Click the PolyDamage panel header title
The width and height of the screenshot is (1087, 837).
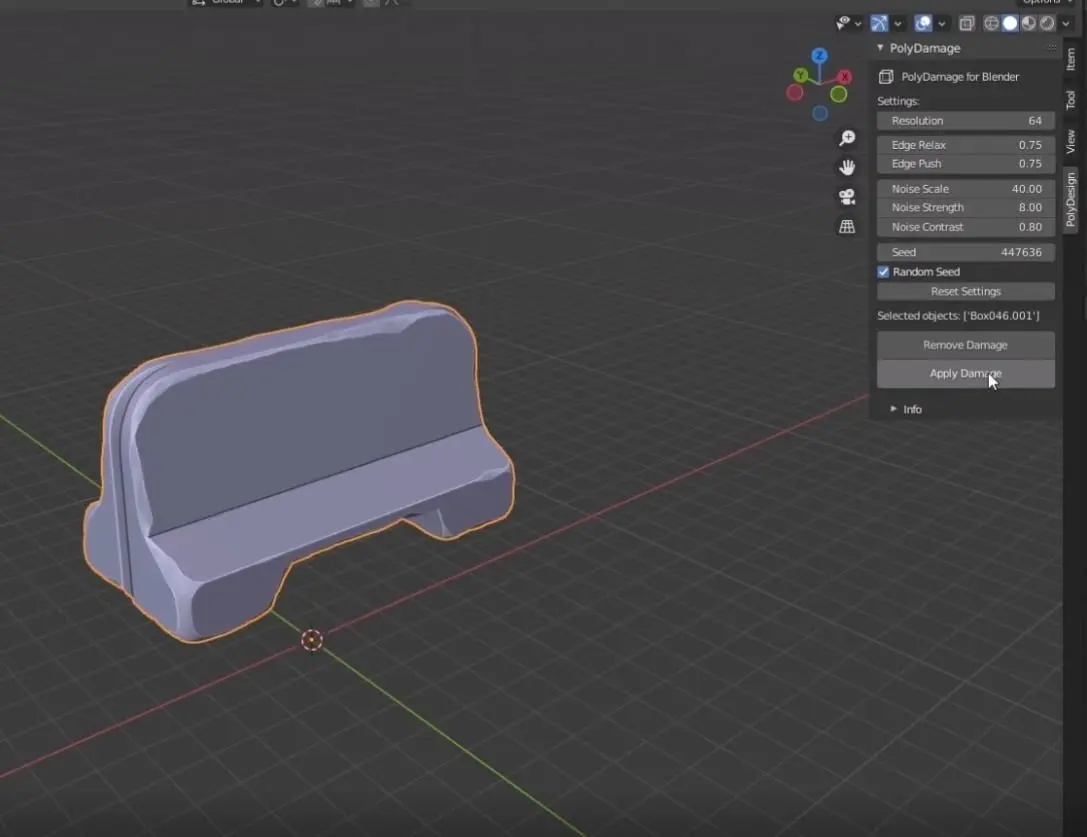(925, 48)
